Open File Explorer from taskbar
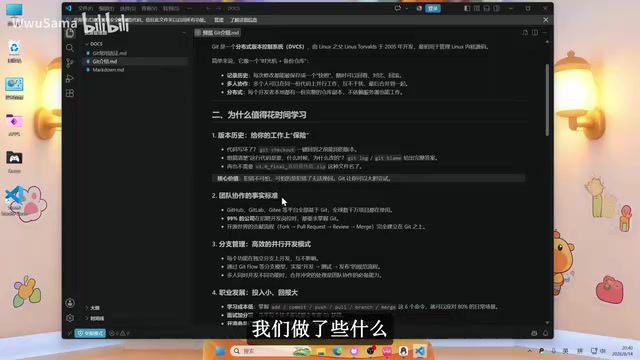This screenshot has height=360, width=640. pyautogui.click(x=321, y=351)
